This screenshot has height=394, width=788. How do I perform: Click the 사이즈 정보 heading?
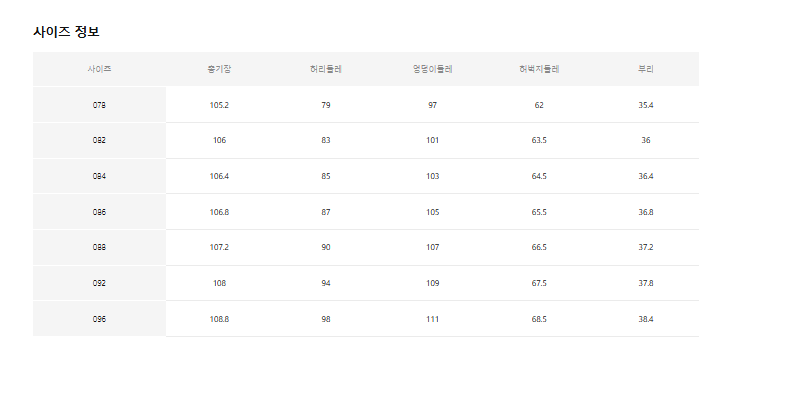point(66,32)
